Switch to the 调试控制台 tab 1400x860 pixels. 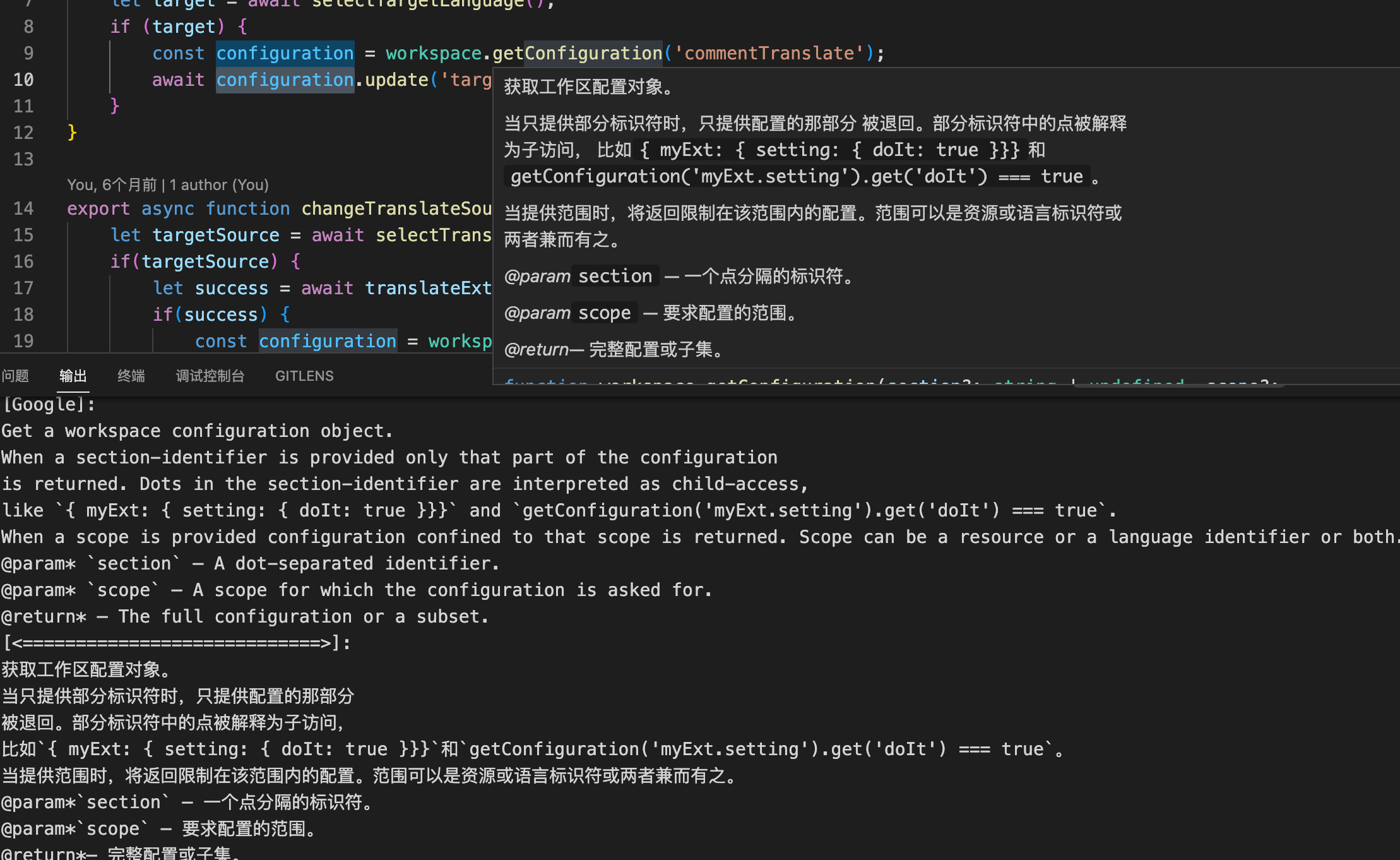[210, 376]
